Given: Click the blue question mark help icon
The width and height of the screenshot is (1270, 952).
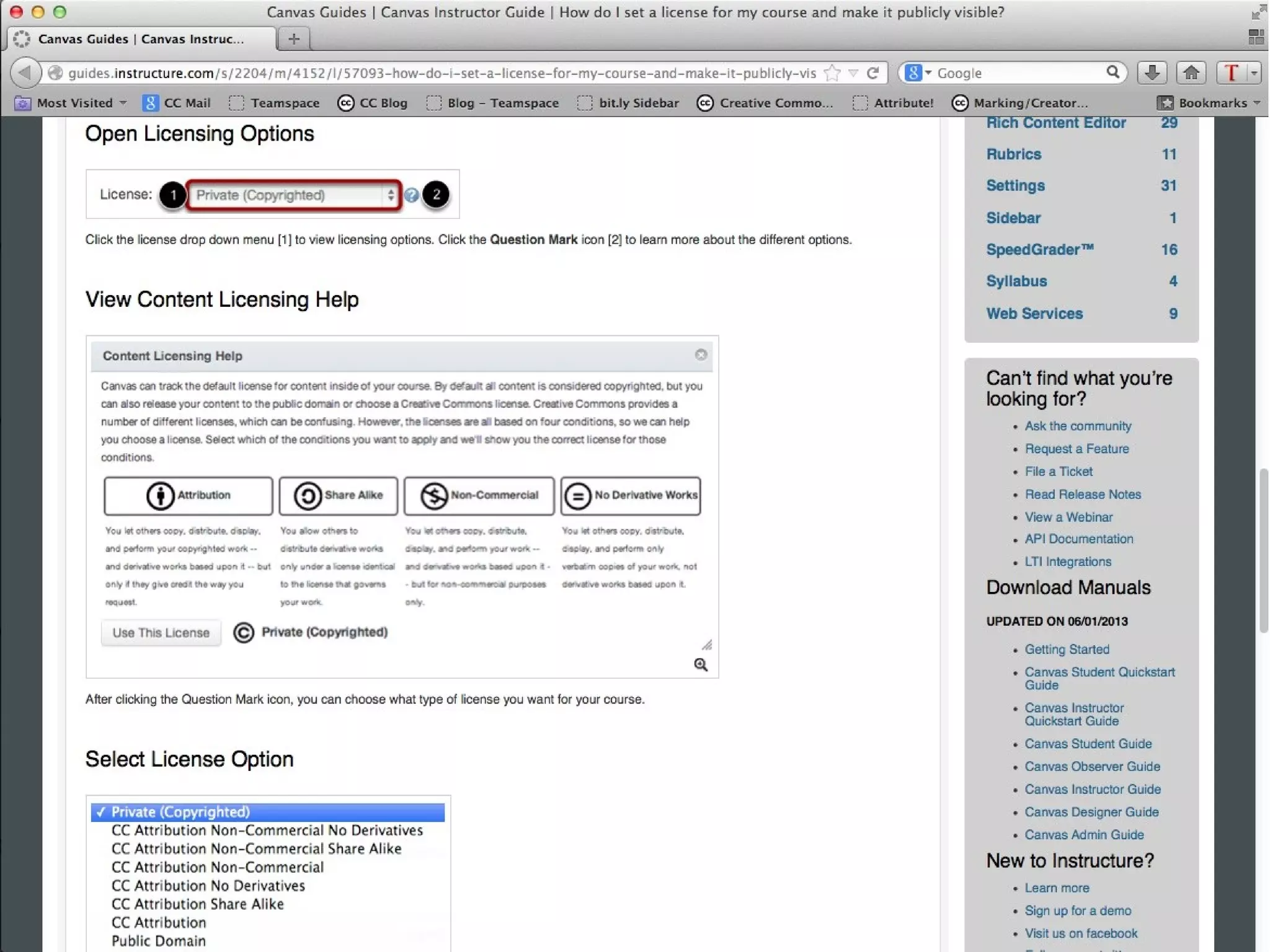Looking at the screenshot, I should (x=411, y=195).
